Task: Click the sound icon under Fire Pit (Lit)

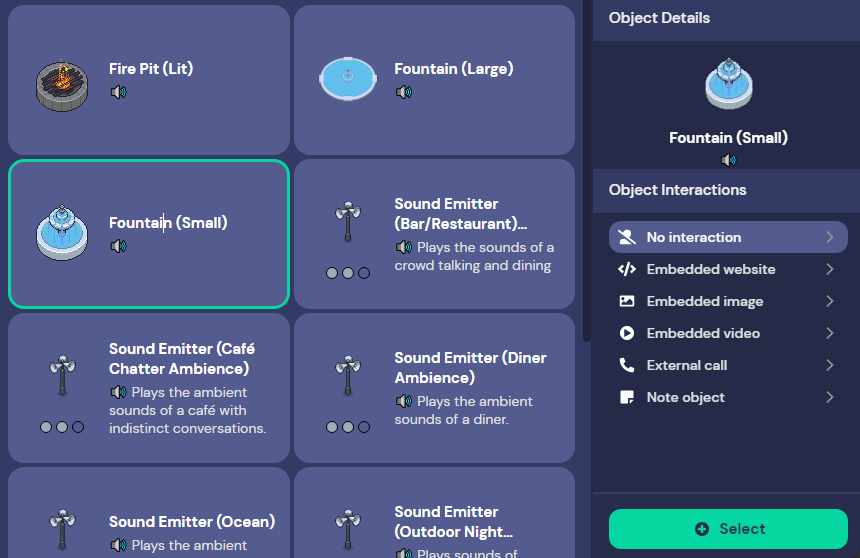Action: pos(118,92)
